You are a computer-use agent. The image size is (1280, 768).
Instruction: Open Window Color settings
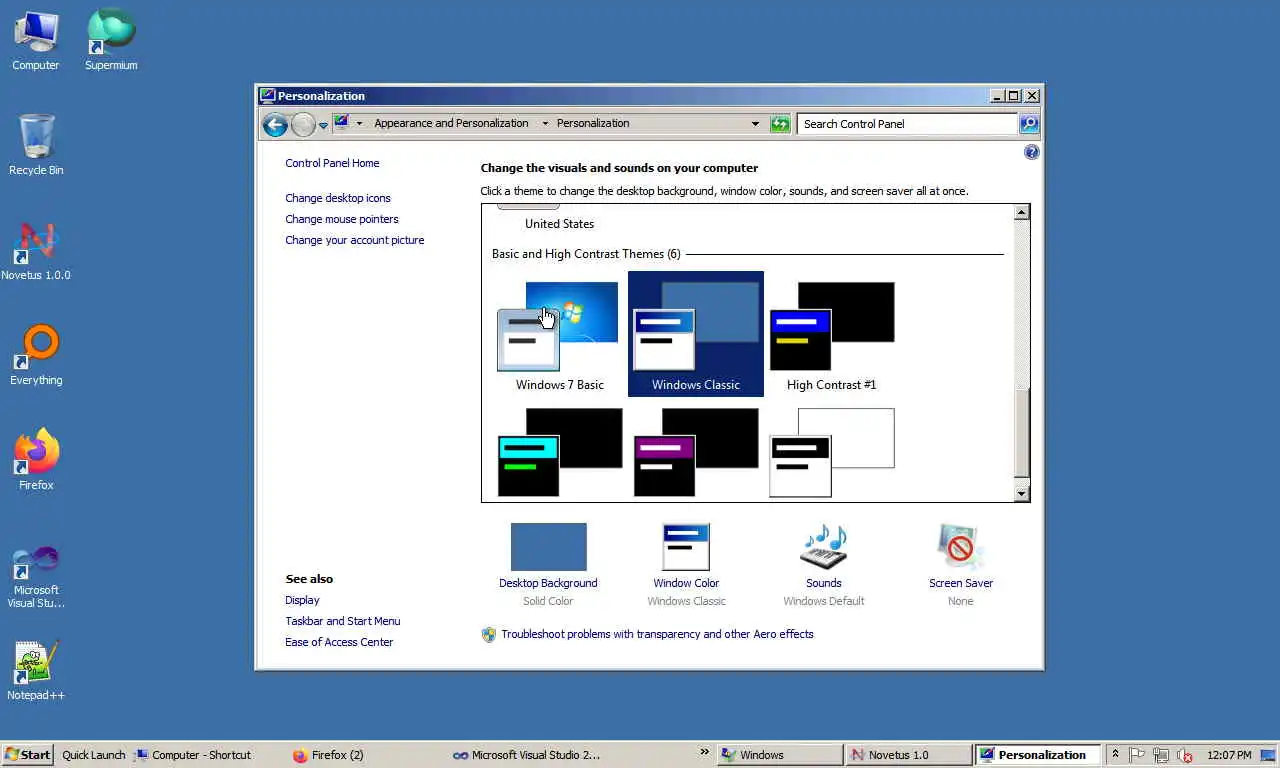(686, 565)
